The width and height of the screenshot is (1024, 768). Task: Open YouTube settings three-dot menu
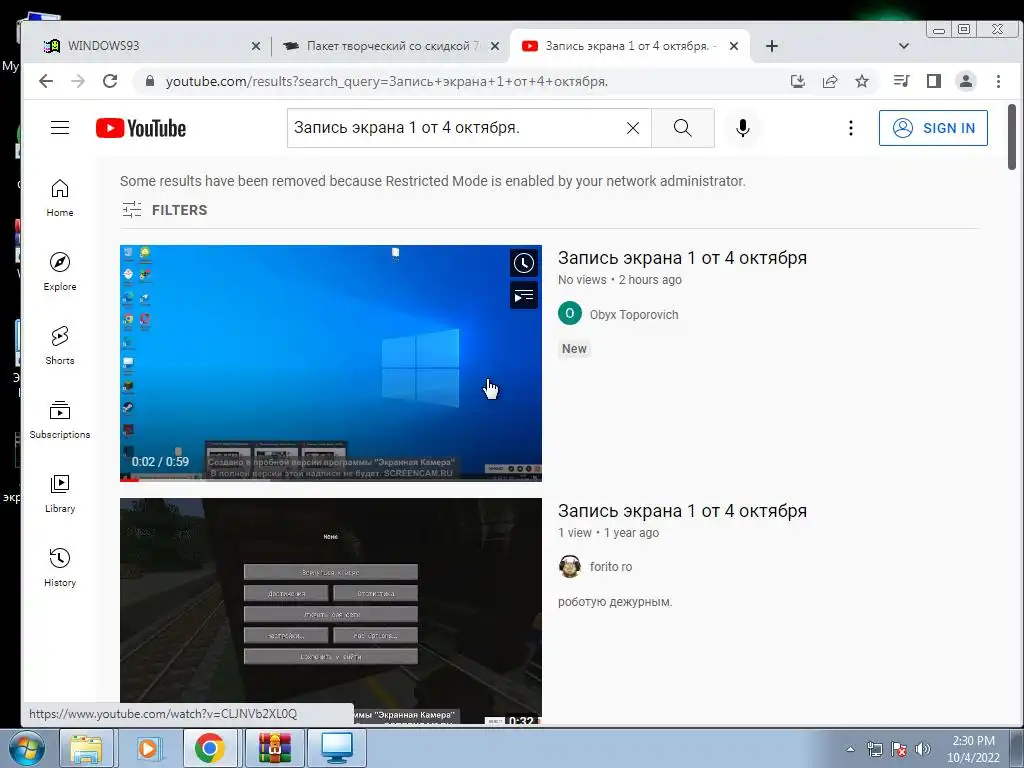(x=850, y=128)
